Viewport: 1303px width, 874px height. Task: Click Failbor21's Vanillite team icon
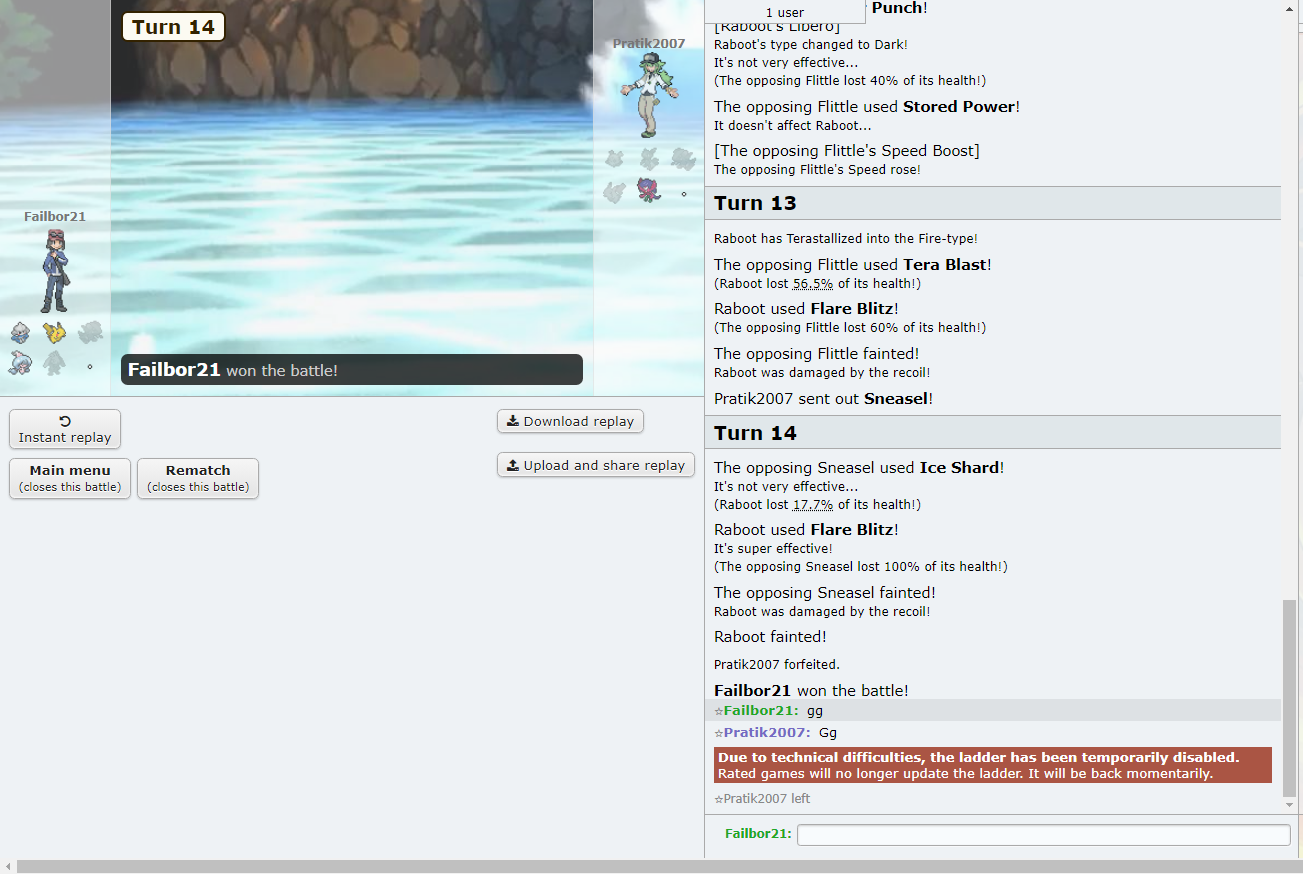coord(20,332)
